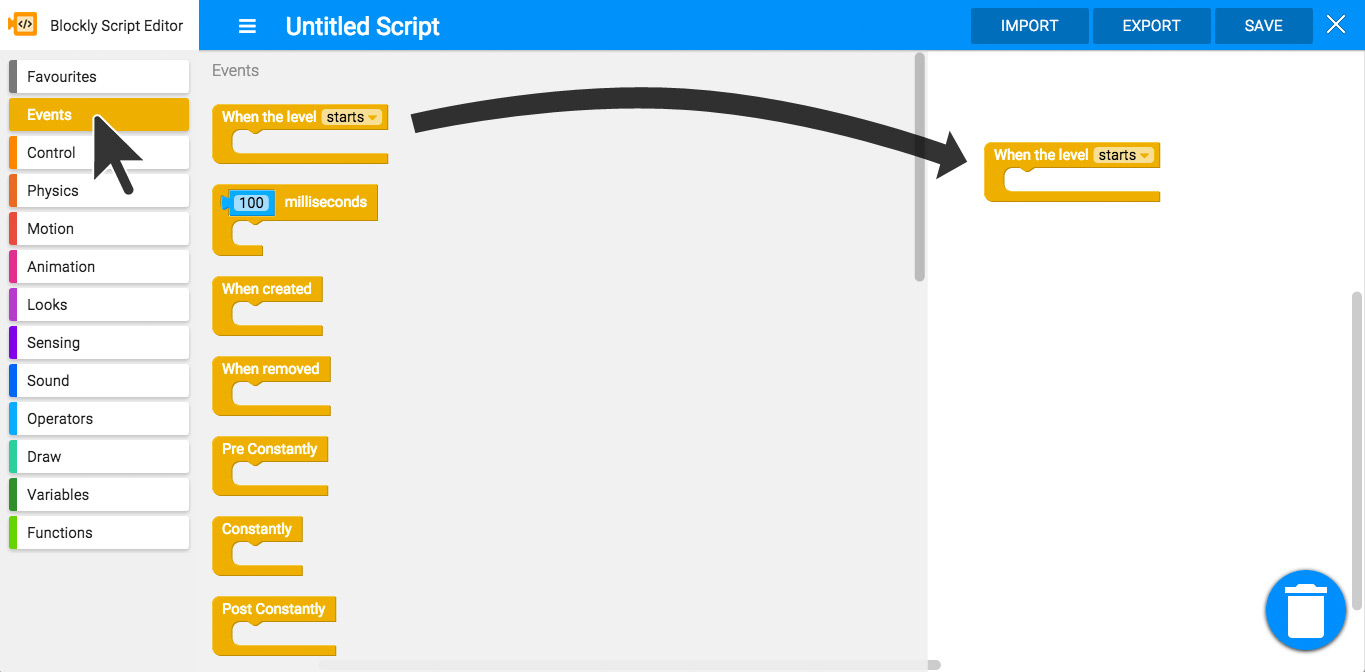Click the EXPORT button
Viewport: 1365px width, 672px height.
(1151, 26)
